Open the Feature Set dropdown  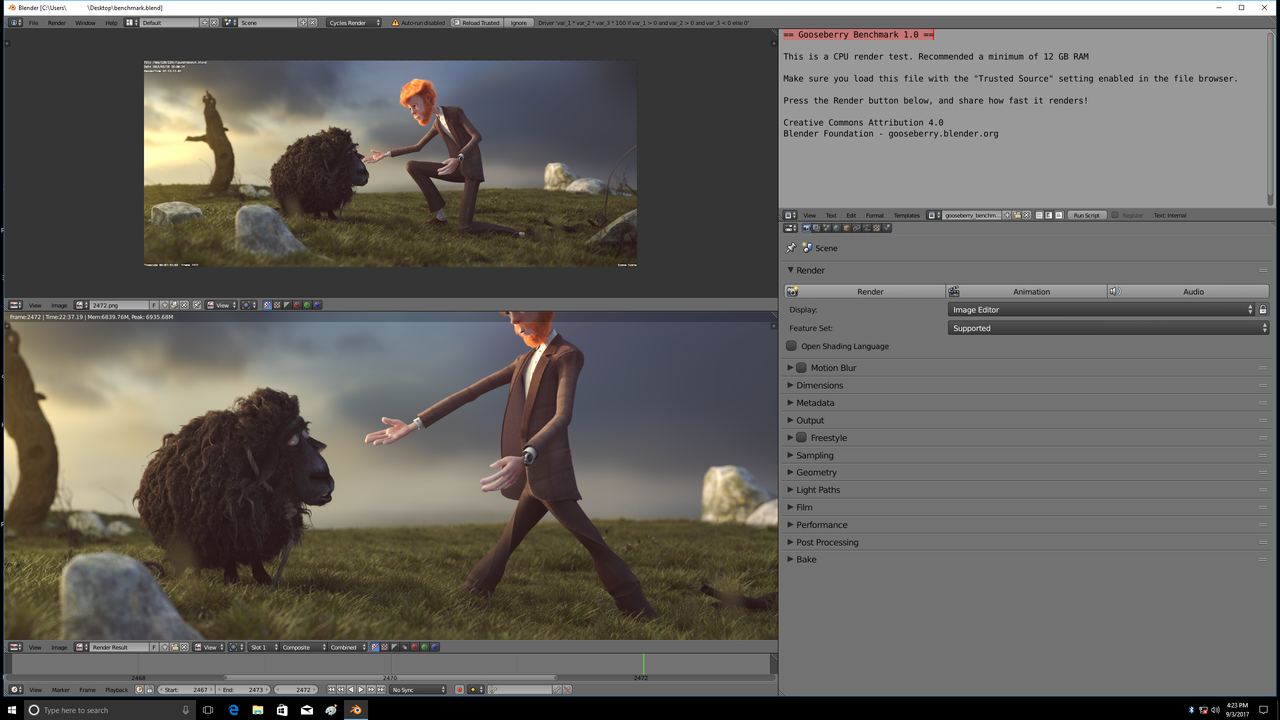point(1107,328)
